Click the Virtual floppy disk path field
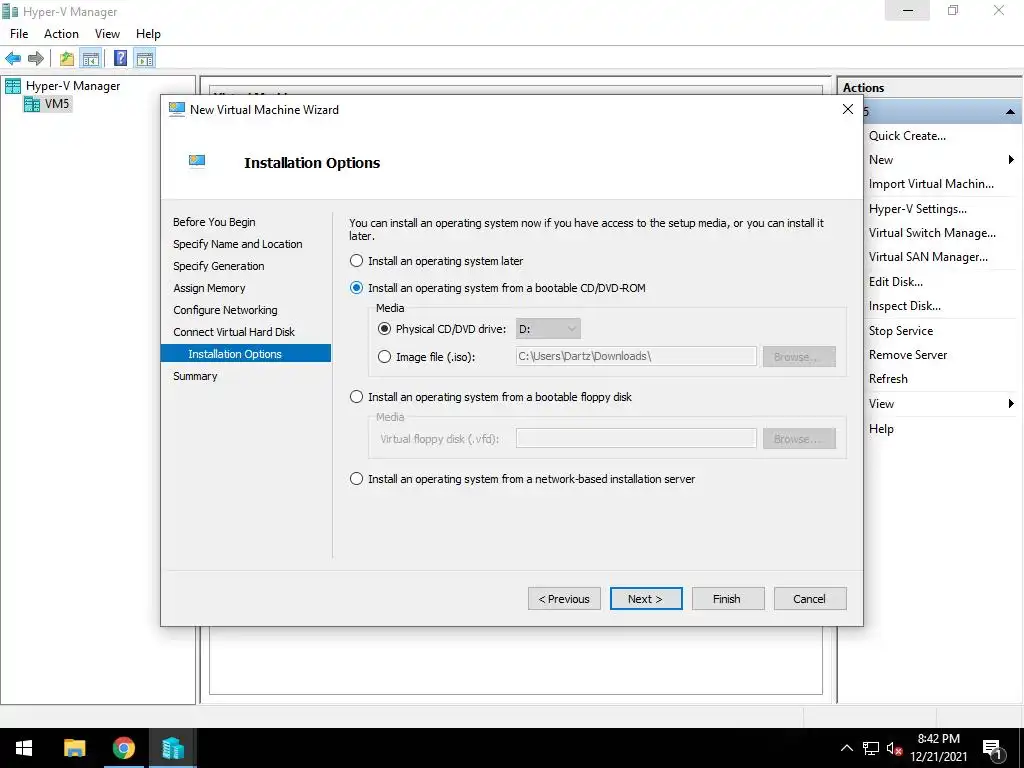 (x=636, y=438)
